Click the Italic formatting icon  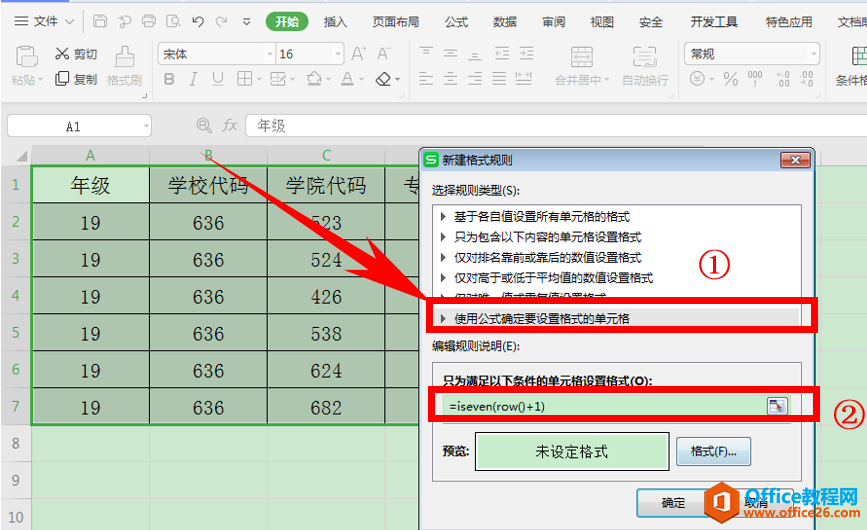196,79
